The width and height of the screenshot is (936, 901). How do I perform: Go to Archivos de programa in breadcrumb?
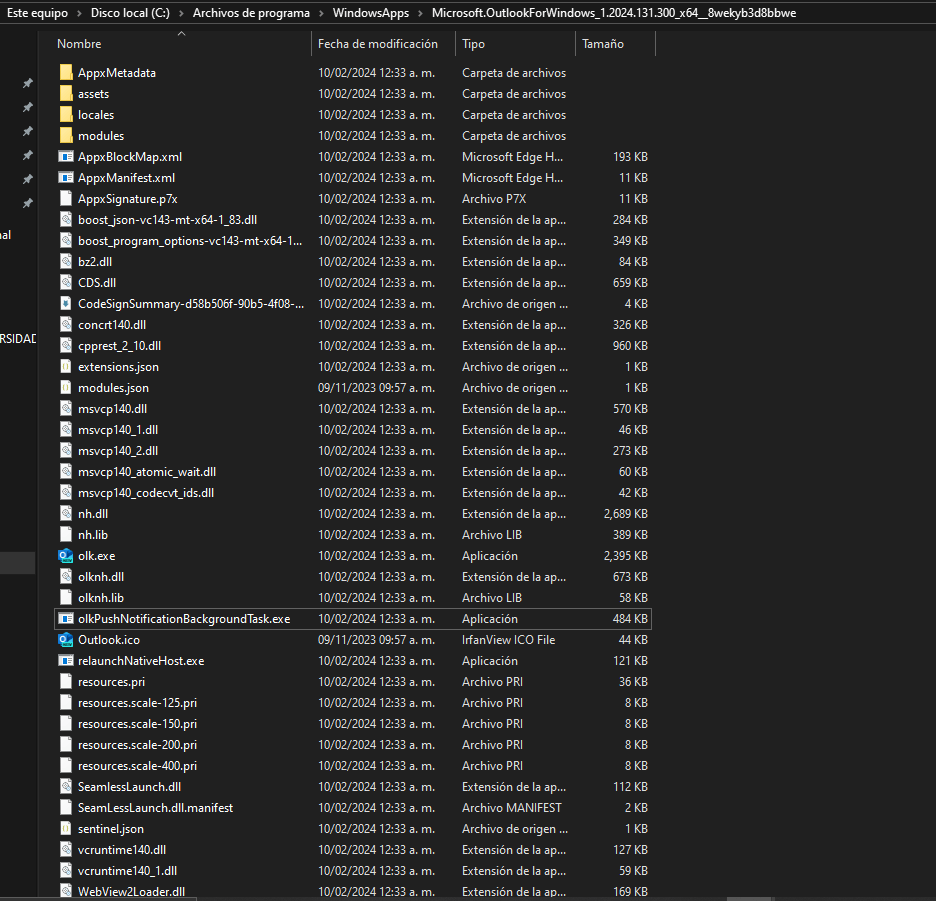pos(251,13)
